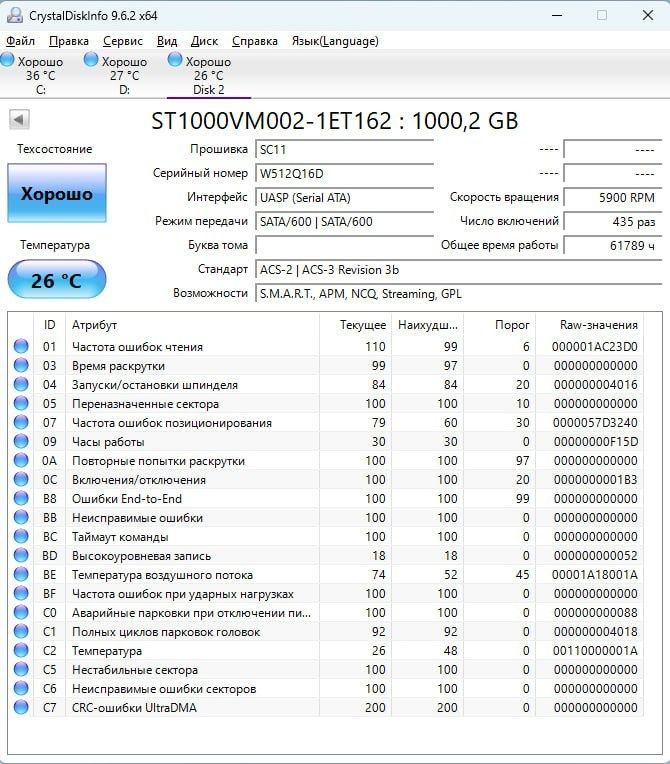Click the disk title ST1000VM002-1ET162 : 1000,2 GB

coord(334,120)
